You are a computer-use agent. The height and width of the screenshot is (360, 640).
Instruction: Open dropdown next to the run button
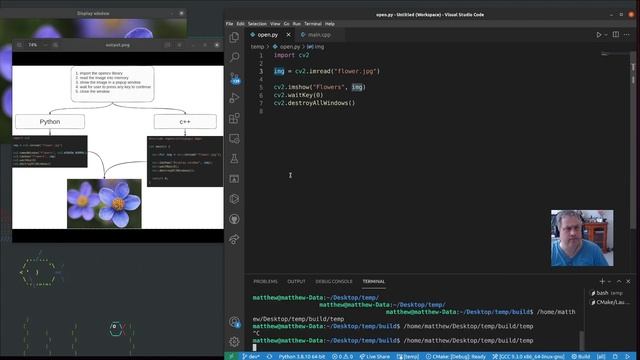tap(606, 35)
